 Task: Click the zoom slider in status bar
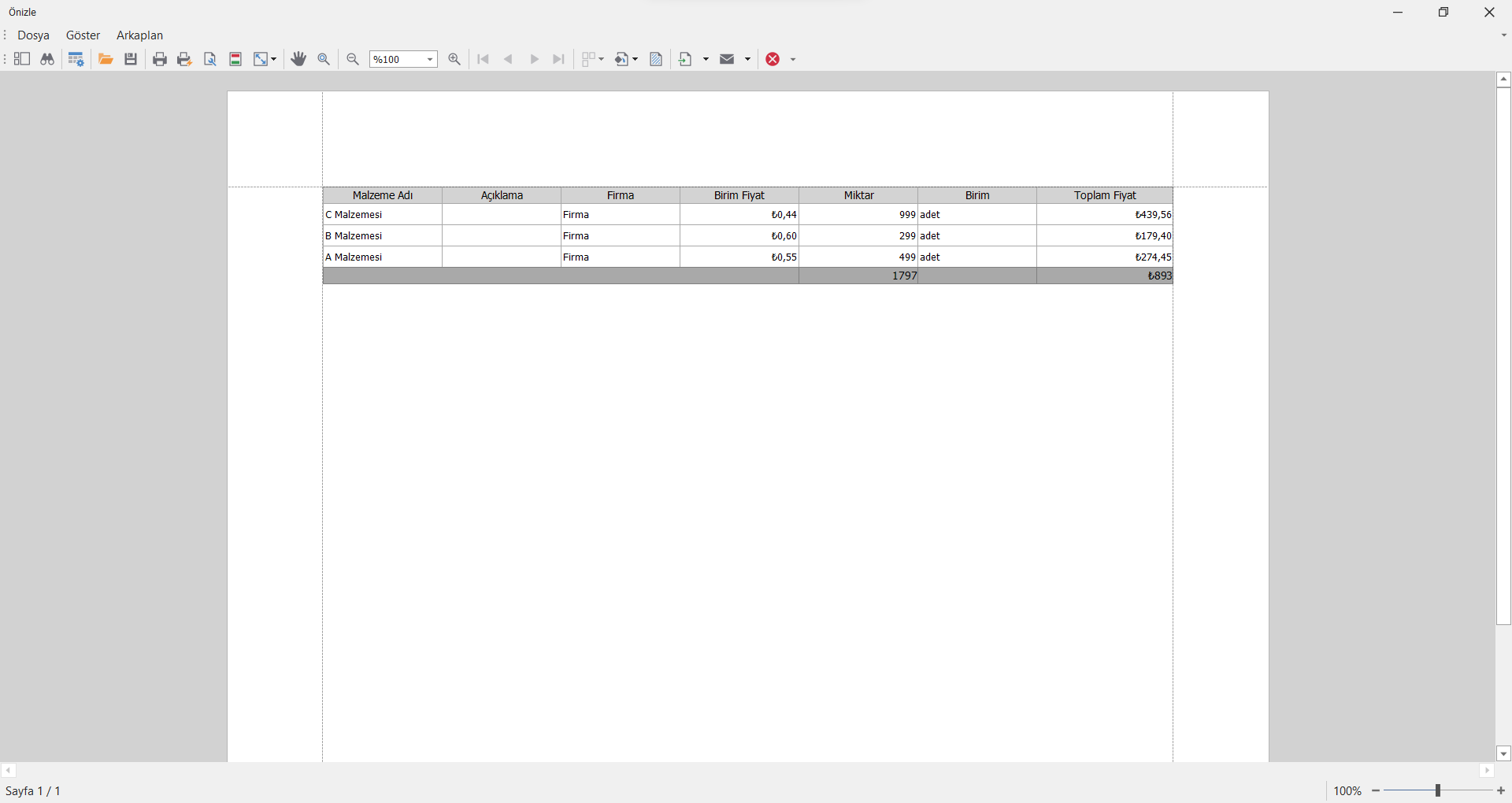click(1437, 790)
